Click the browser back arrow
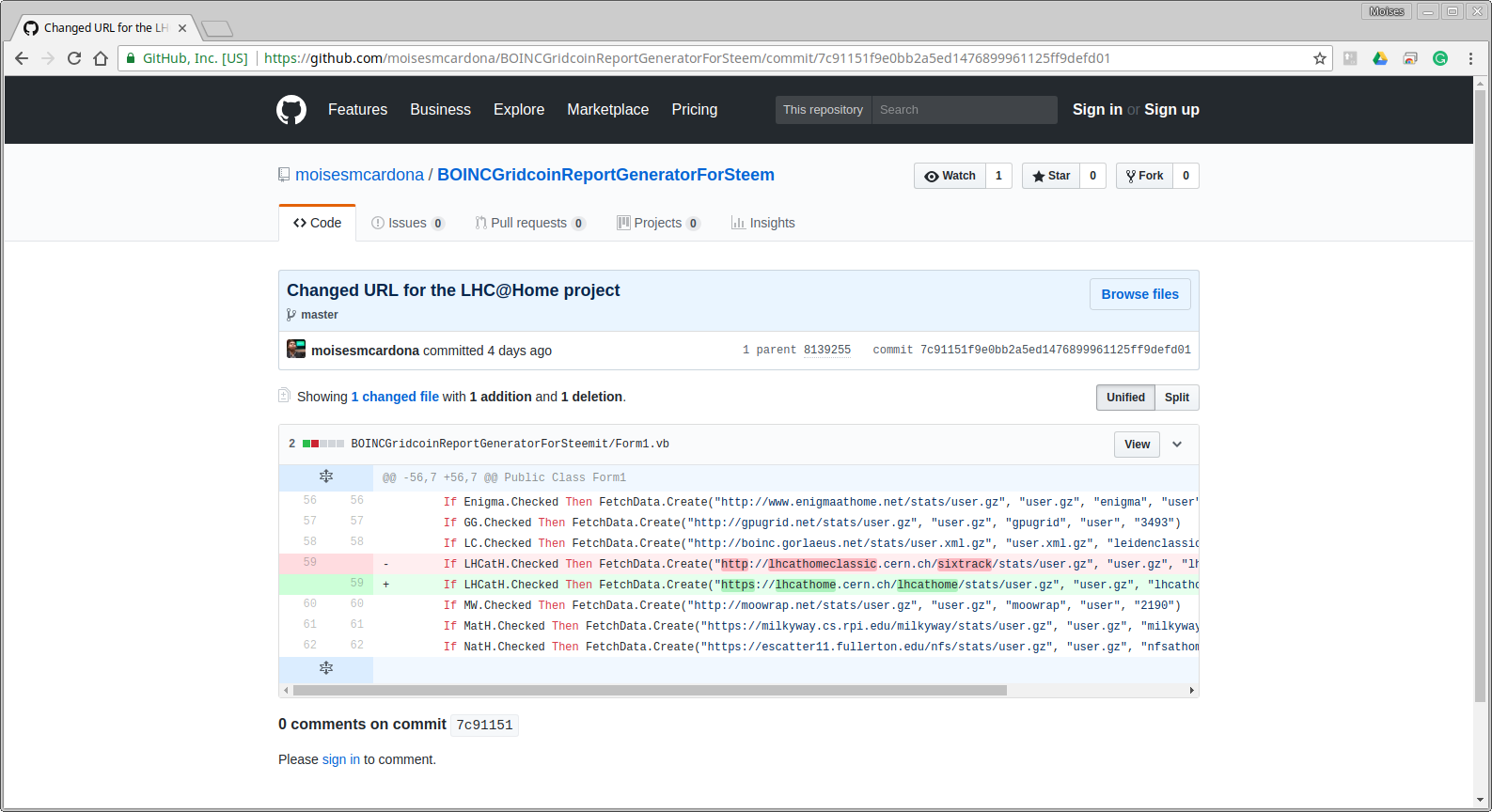Screen dimensions: 1492x812 coord(22,58)
